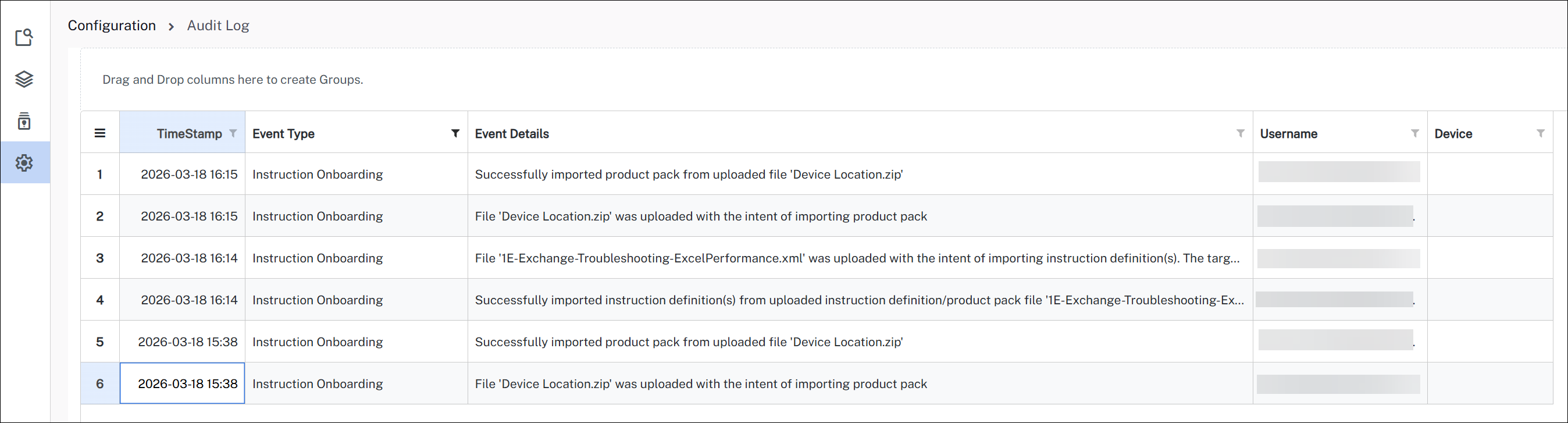Open the search document icon in sidebar
The image size is (1568, 423).
click(24, 38)
